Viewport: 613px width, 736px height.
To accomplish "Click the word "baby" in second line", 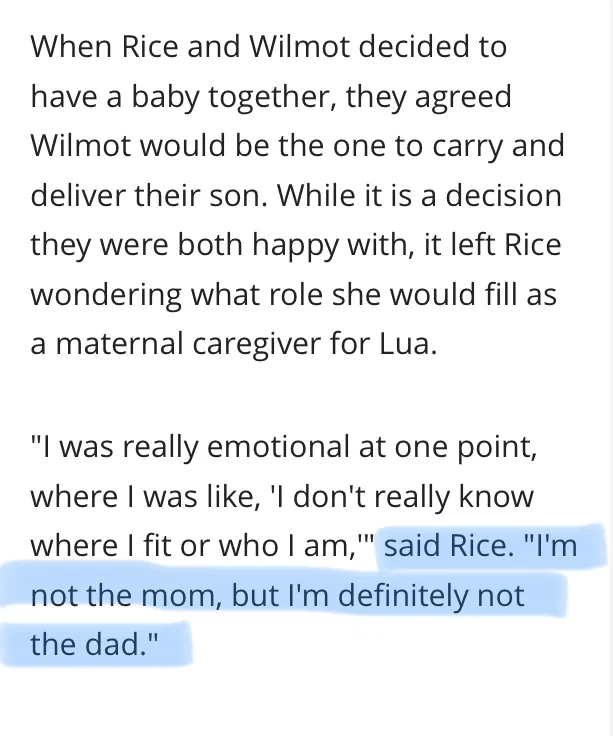I will (165, 96).
